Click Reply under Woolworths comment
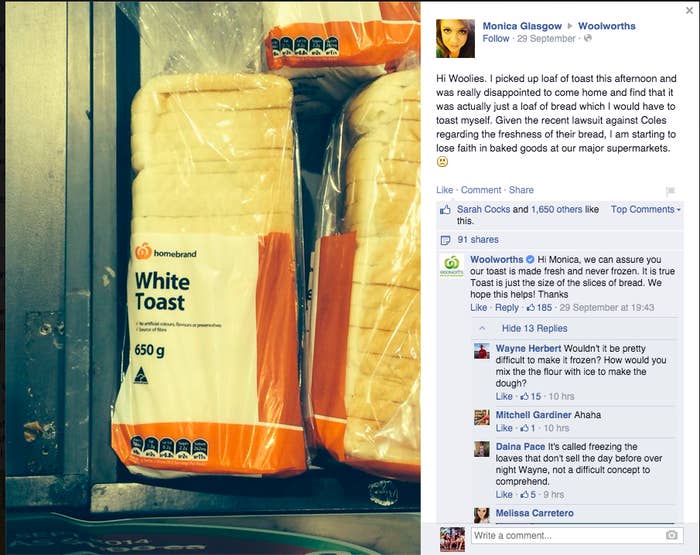 point(506,308)
